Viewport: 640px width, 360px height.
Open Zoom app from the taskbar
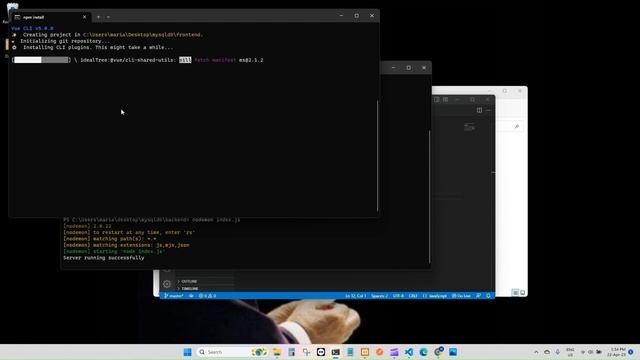[321, 352]
